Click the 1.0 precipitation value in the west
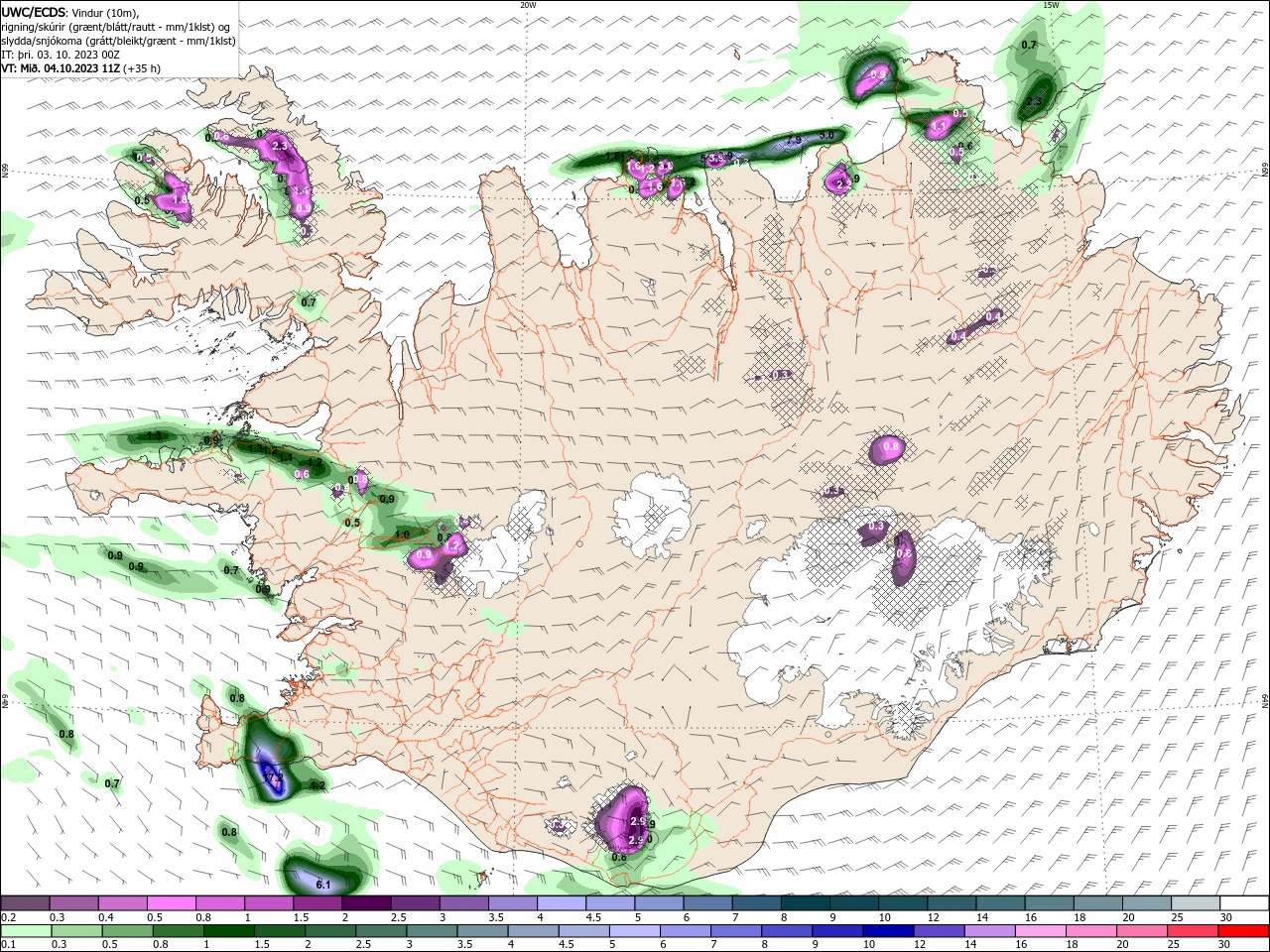Image resolution: width=1270 pixels, height=952 pixels. pyautogui.click(x=402, y=535)
